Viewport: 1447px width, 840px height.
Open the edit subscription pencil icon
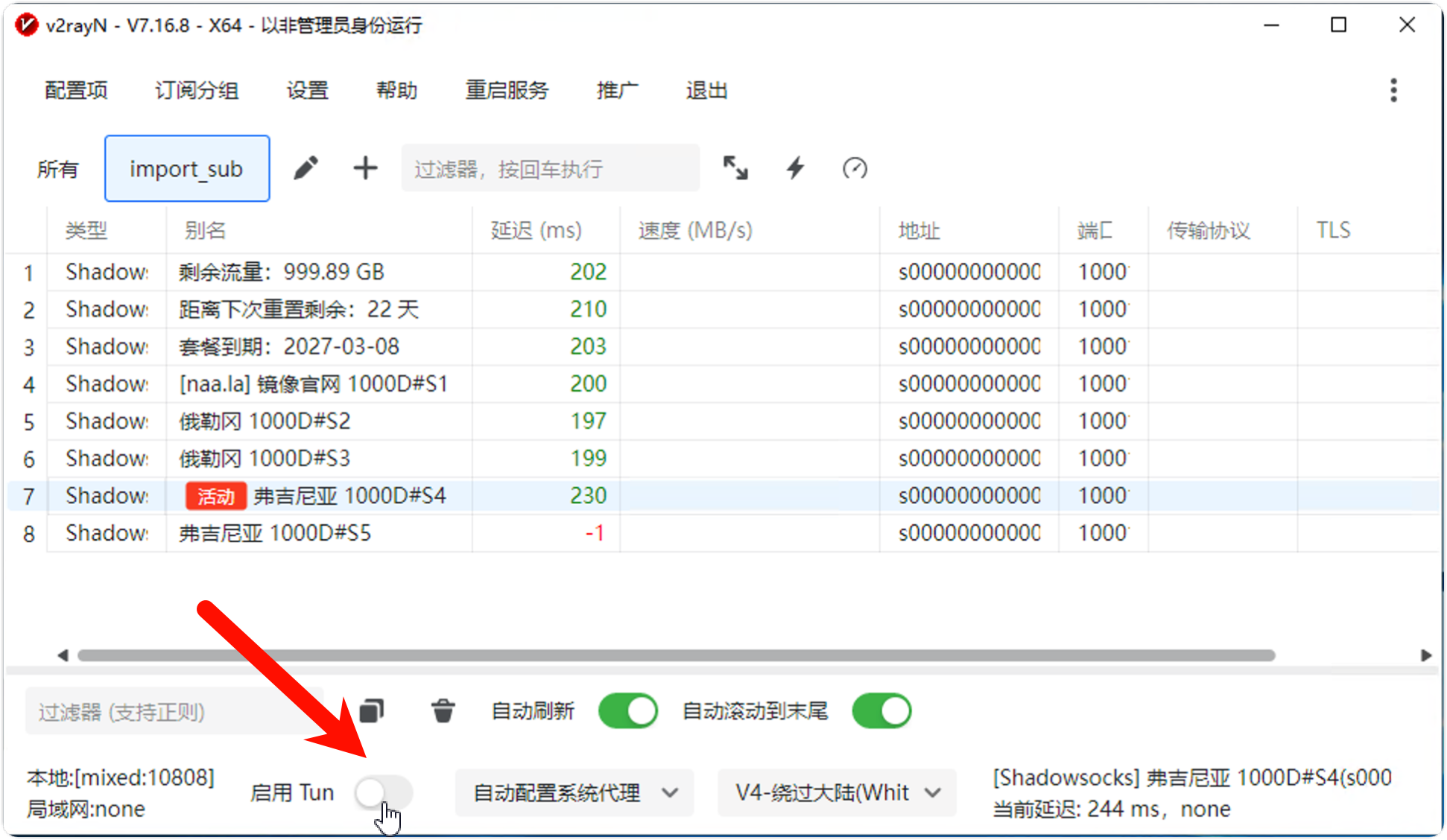coord(305,168)
